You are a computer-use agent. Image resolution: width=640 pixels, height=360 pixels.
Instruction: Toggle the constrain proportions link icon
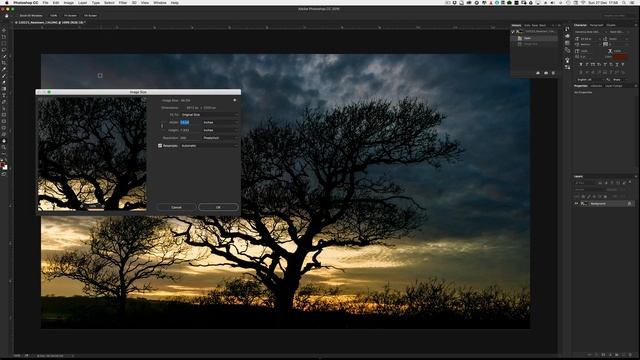pos(162,126)
